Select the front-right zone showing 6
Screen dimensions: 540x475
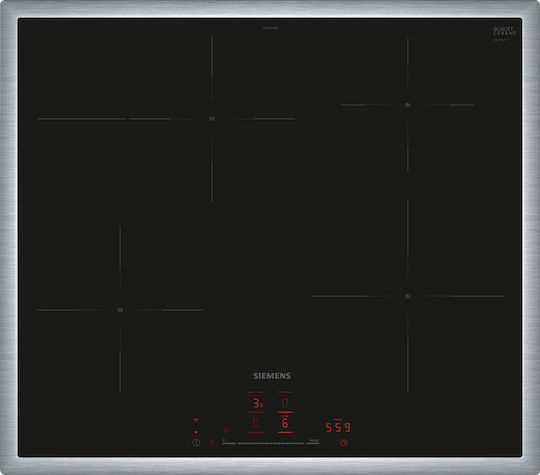pyautogui.click(x=285, y=423)
